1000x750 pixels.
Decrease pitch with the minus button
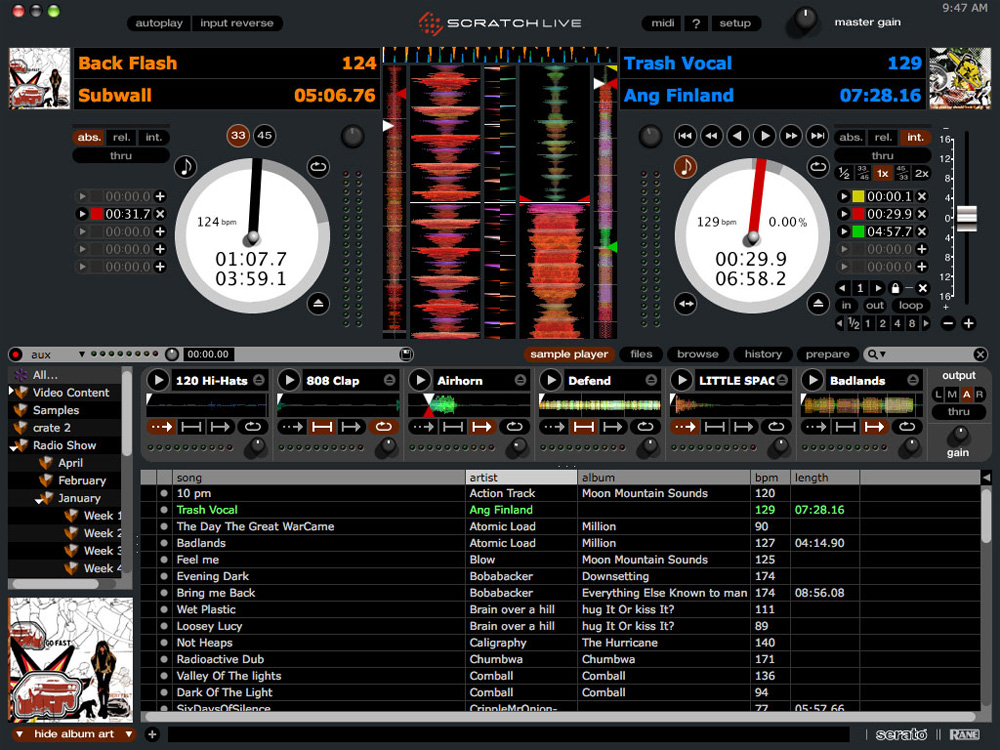pyautogui.click(x=948, y=323)
